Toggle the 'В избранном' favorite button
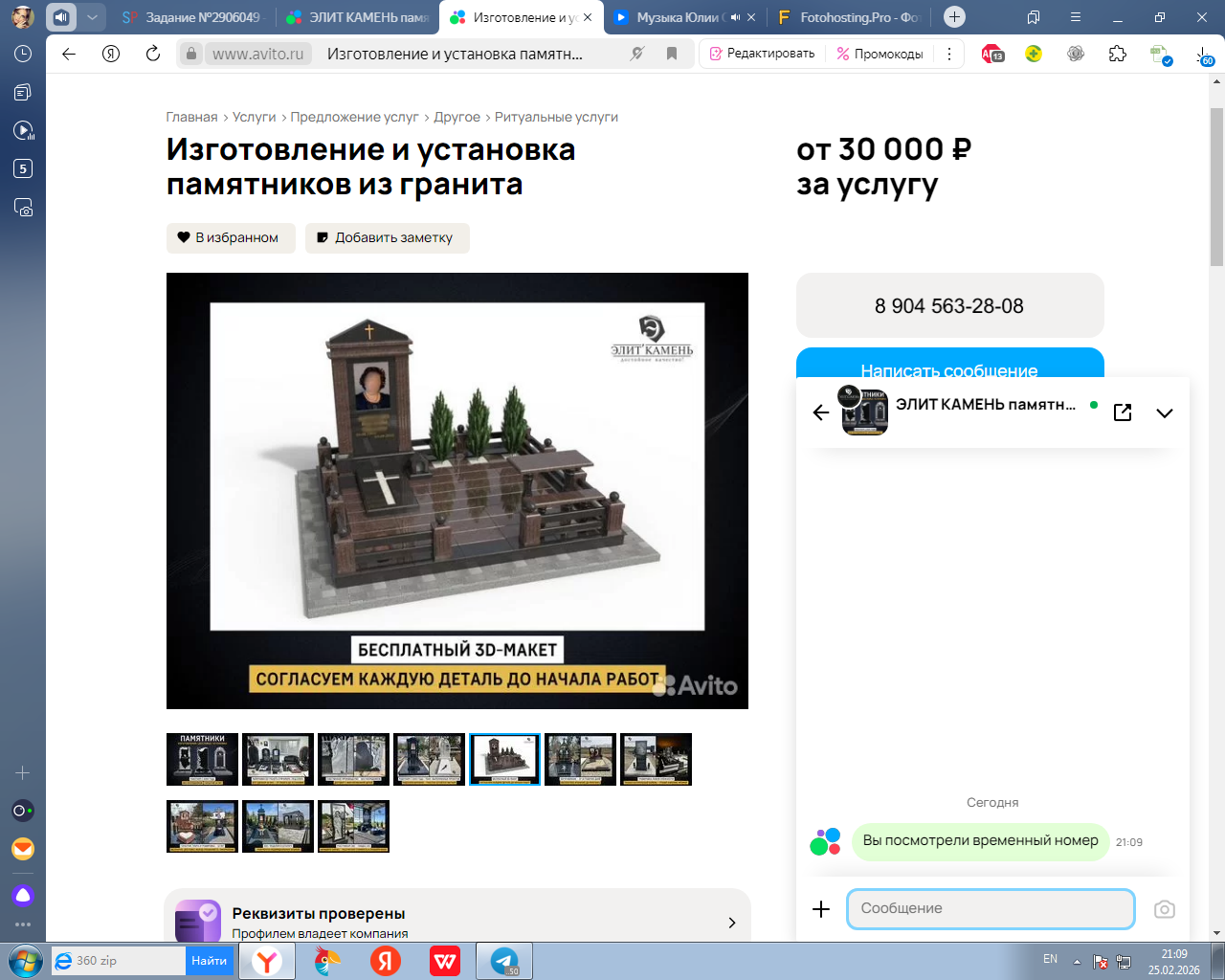The height and width of the screenshot is (980, 1225). (x=228, y=238)
